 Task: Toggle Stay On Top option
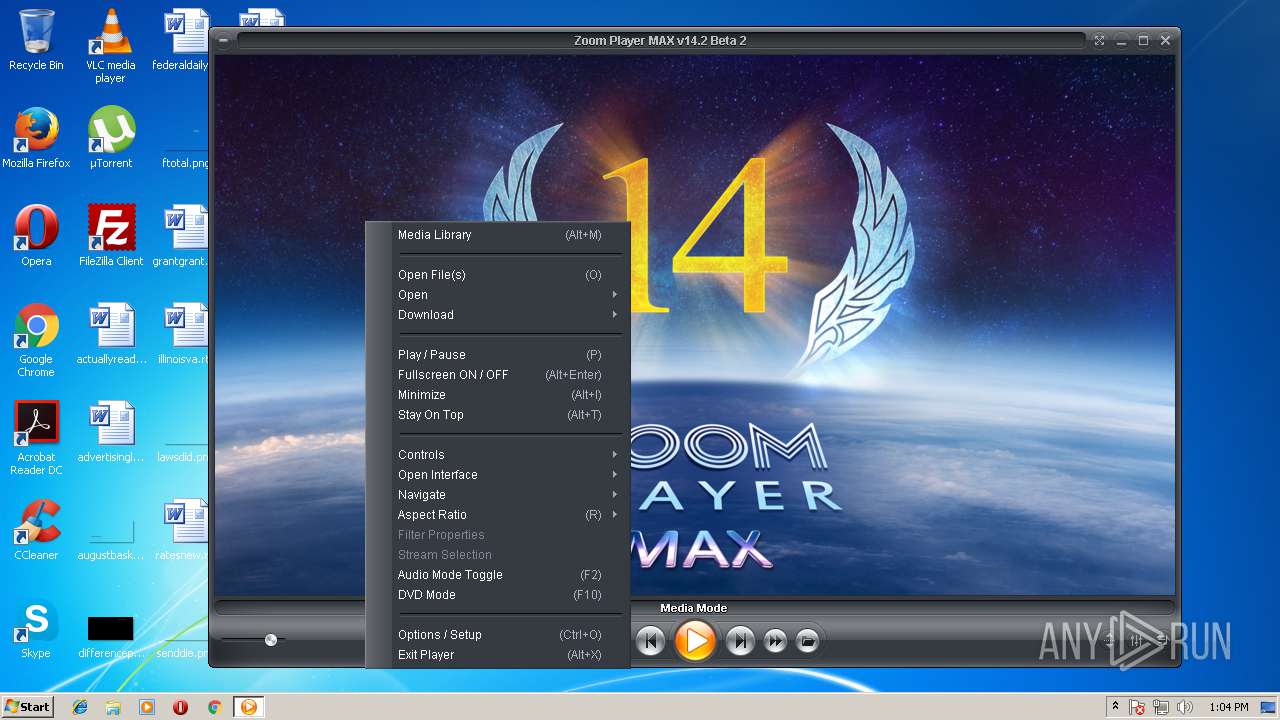click(499, 415)
